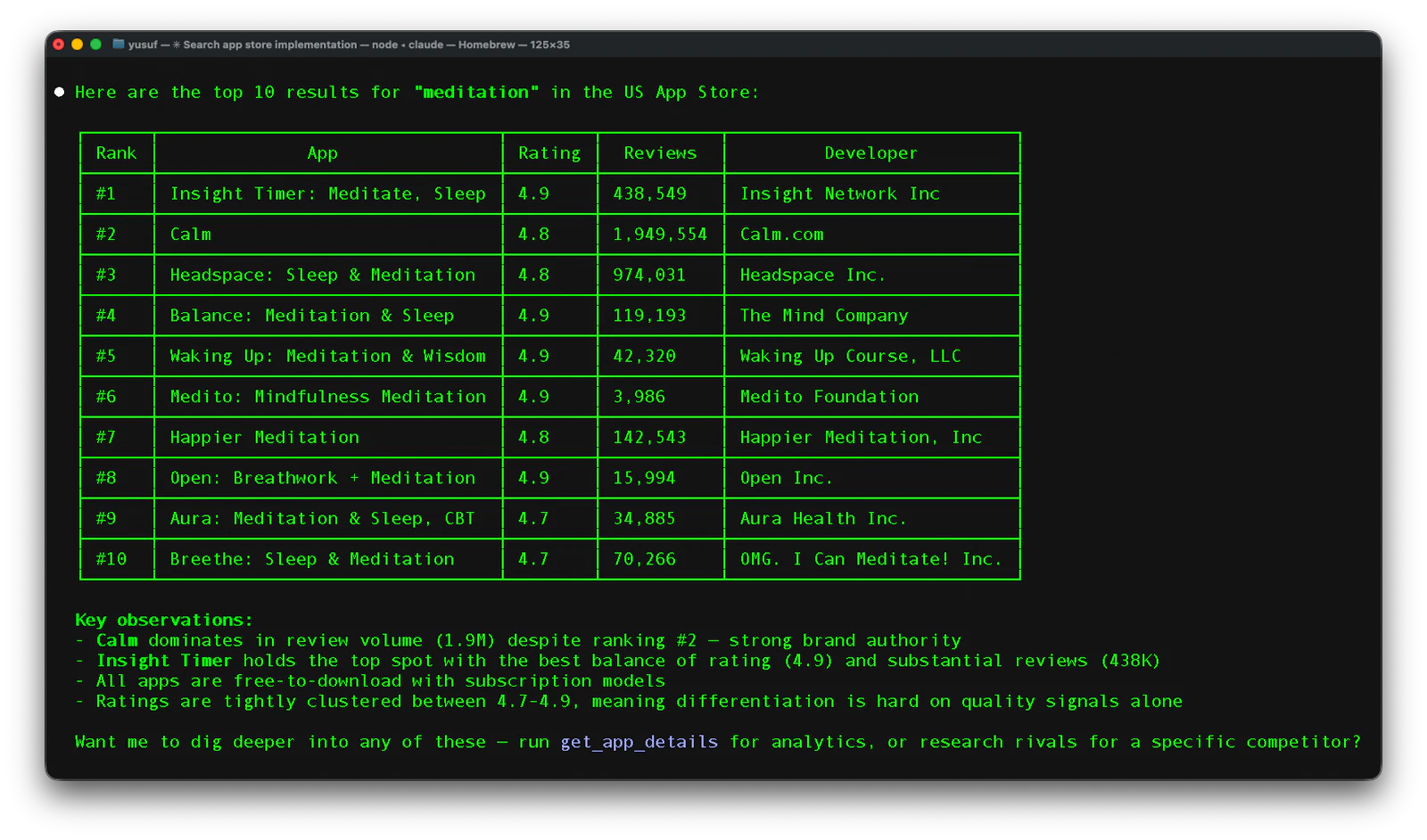Click the 'Key observations:' heading
1427x840 pixels.
pos(164,620)
